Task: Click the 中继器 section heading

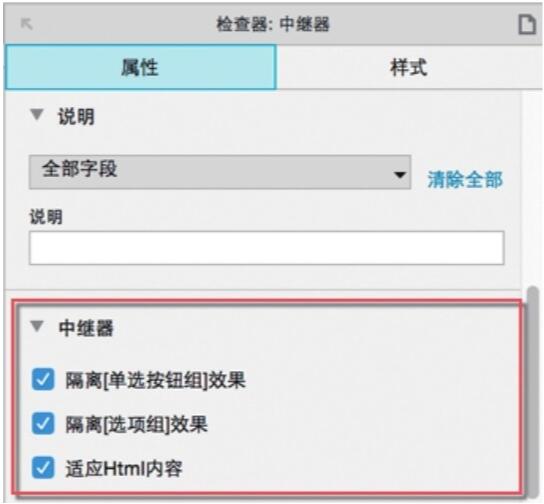Action: coord(86,328)
